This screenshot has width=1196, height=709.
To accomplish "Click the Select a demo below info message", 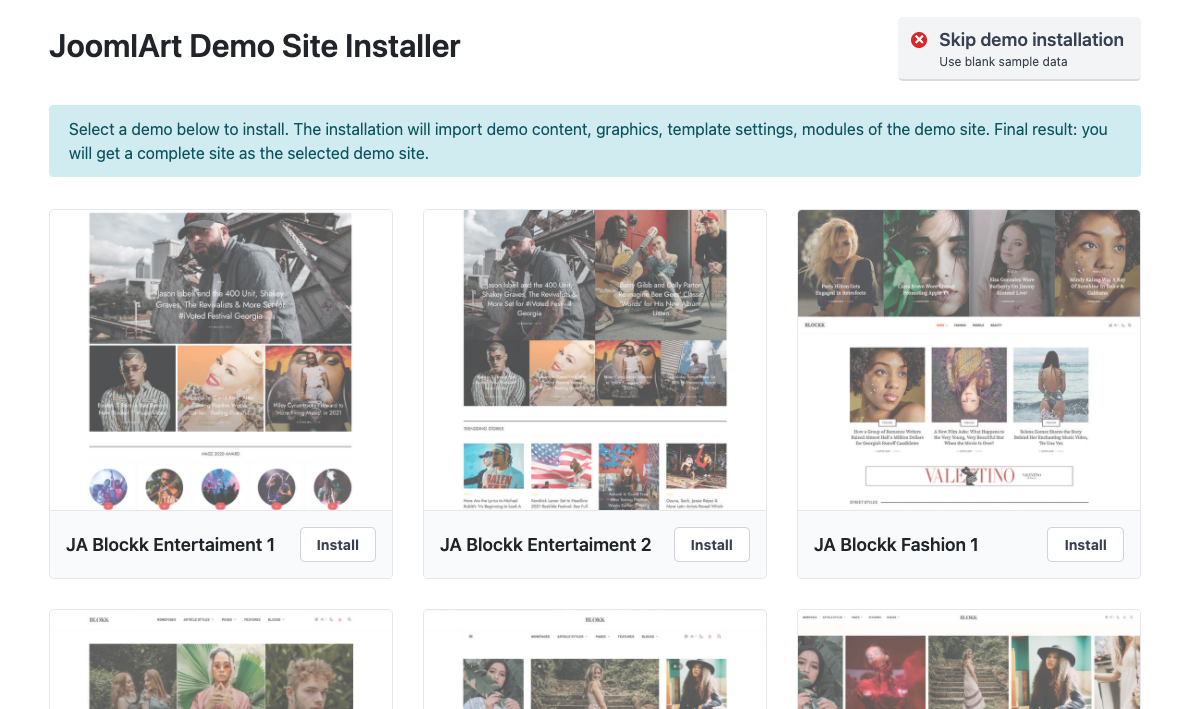I will coord(595,141).
